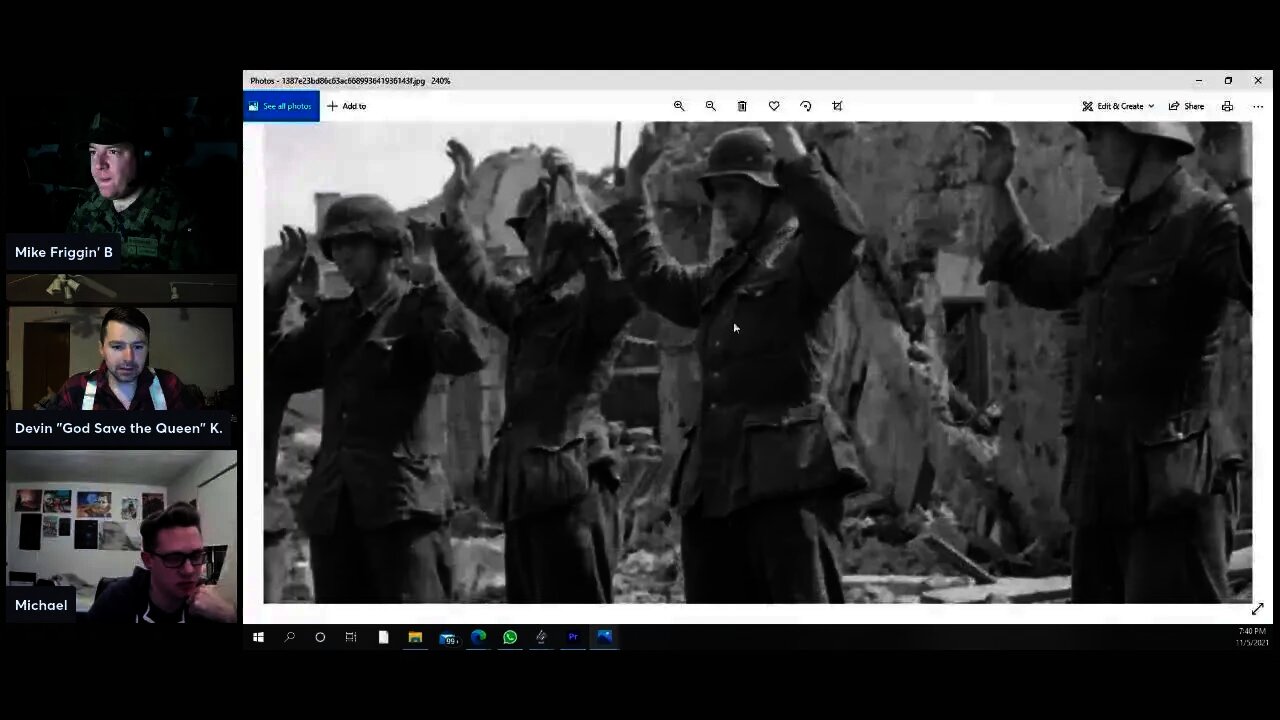Viewport: 1280px width, 720px height.
Task: Launch Microsoft Edge from the taskbar
Action: 479,637
